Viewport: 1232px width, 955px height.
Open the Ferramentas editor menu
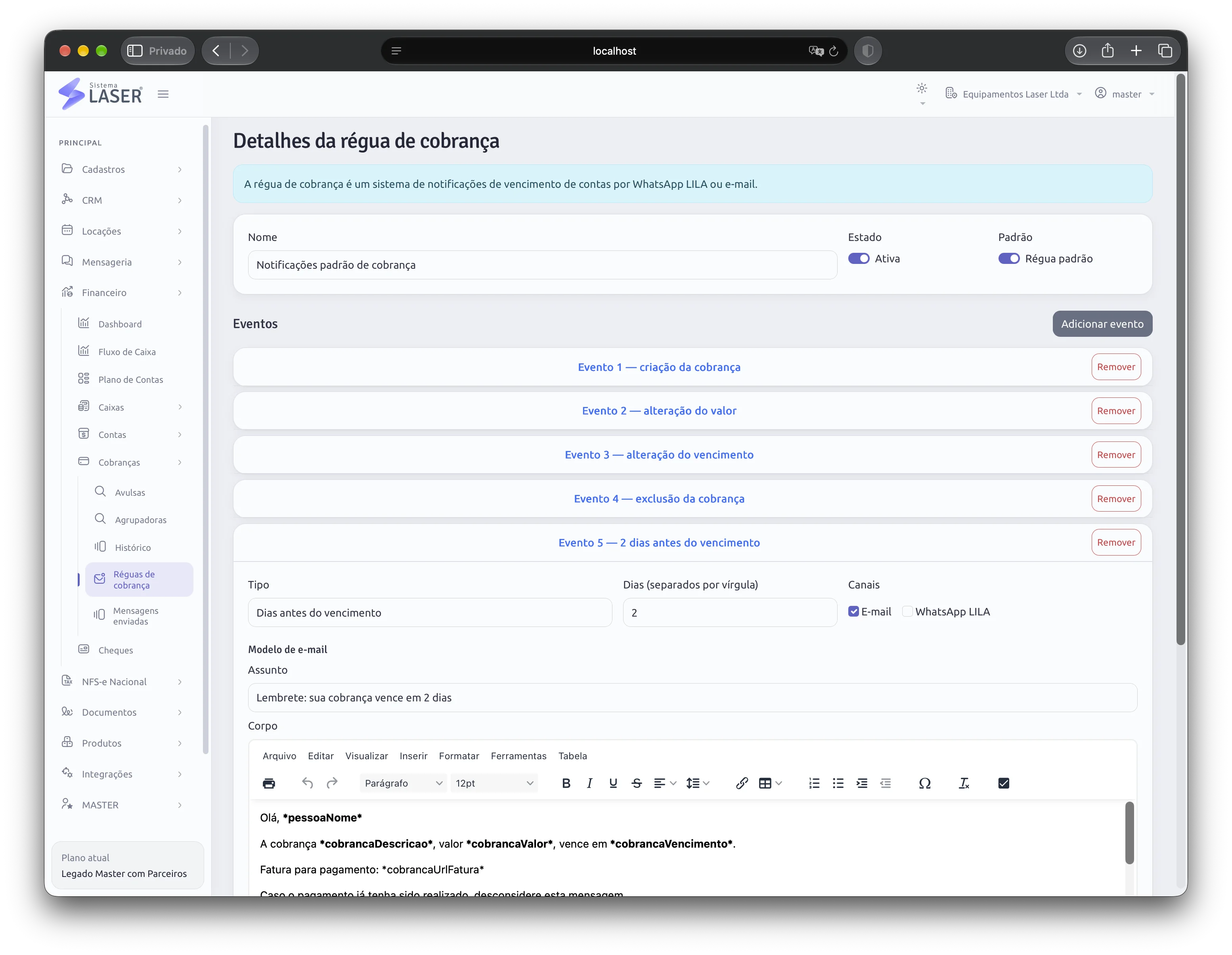point(518,756)
